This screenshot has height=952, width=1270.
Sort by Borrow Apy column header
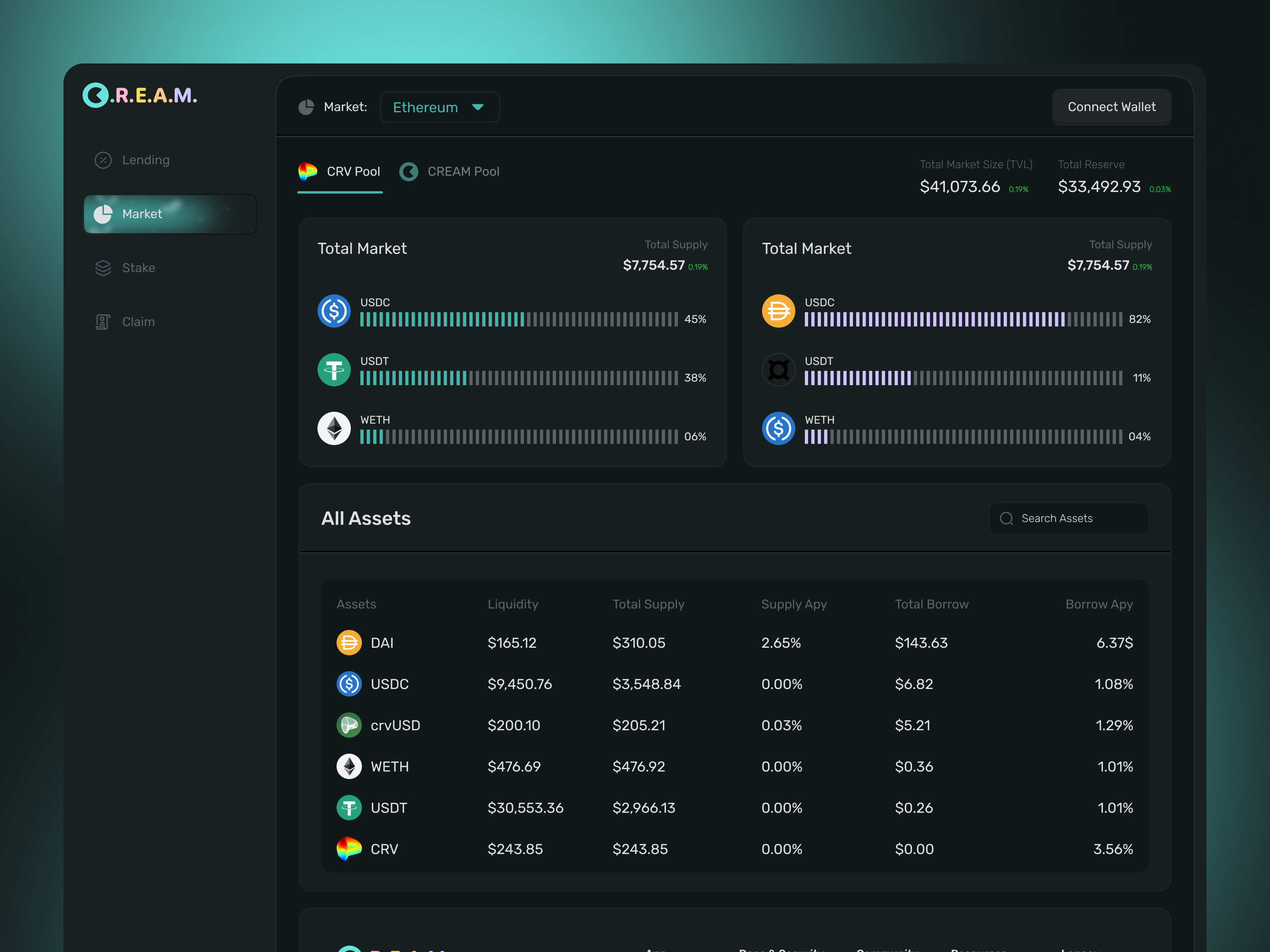pyautogui.click(x=1099, y=604)
